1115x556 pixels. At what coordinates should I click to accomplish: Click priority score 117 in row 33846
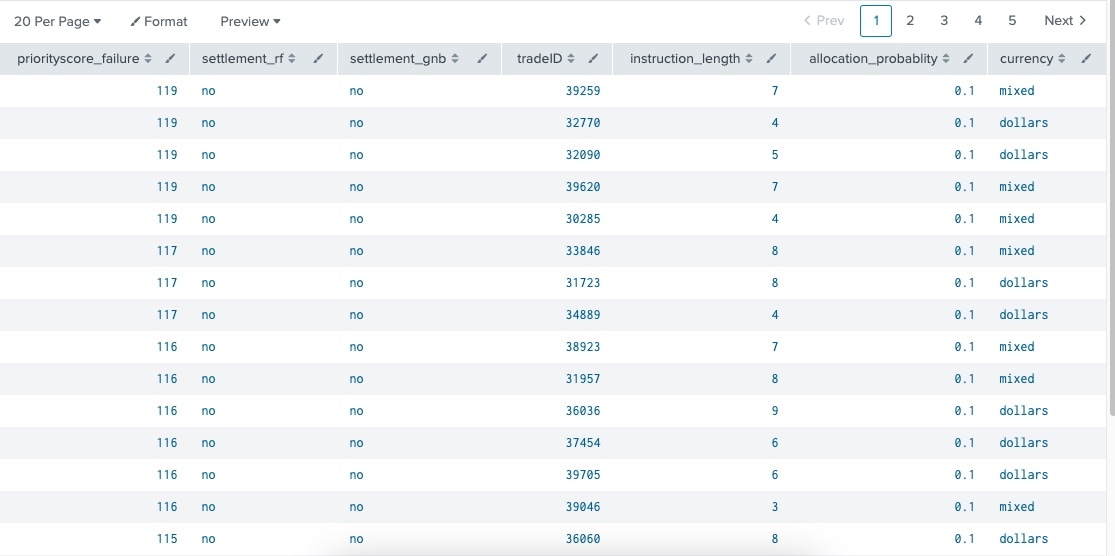click(167, 251)
